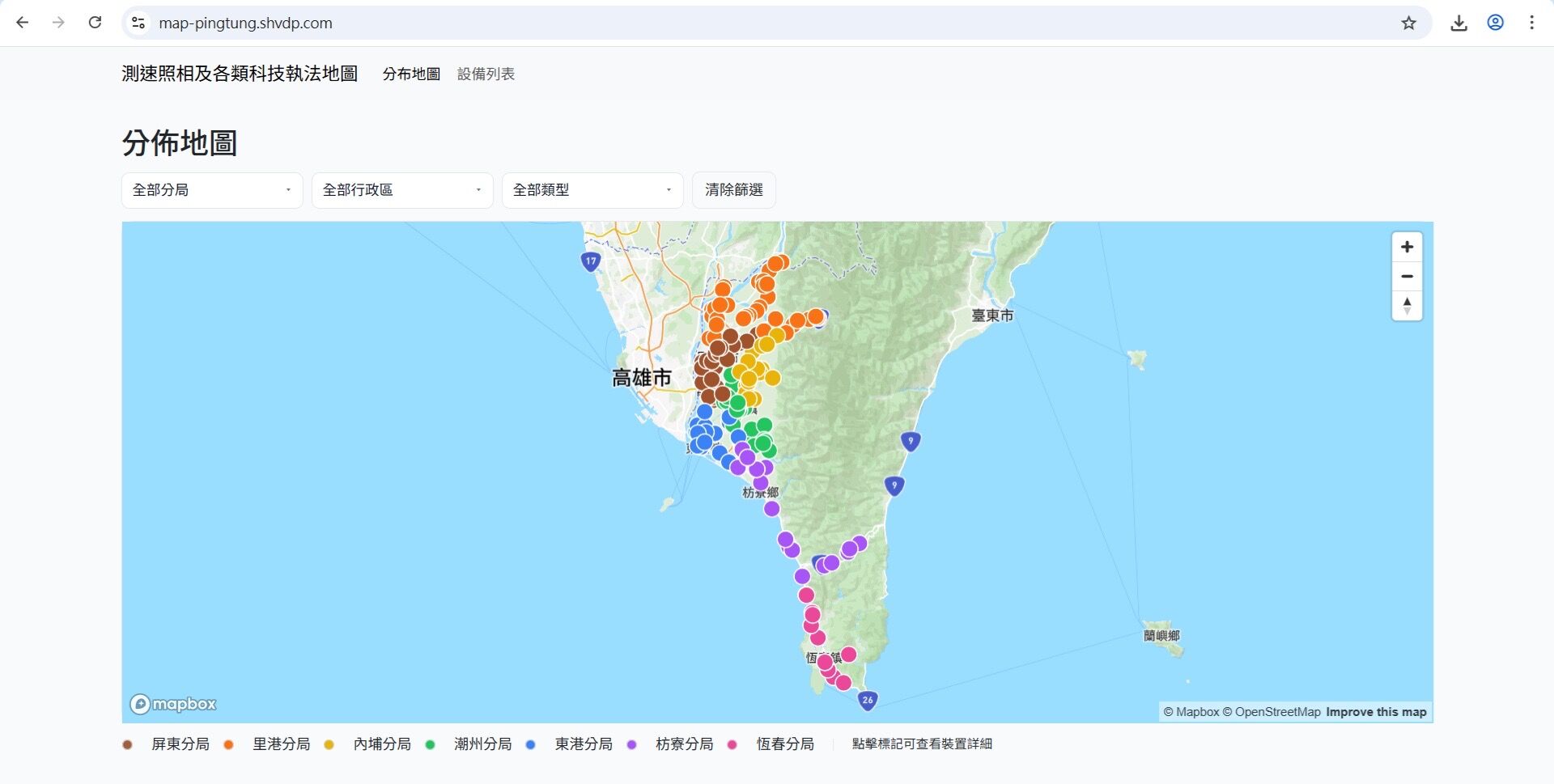Expand the 全部類型 dropdown
The image size is (1554, 784).
(592, 190)
